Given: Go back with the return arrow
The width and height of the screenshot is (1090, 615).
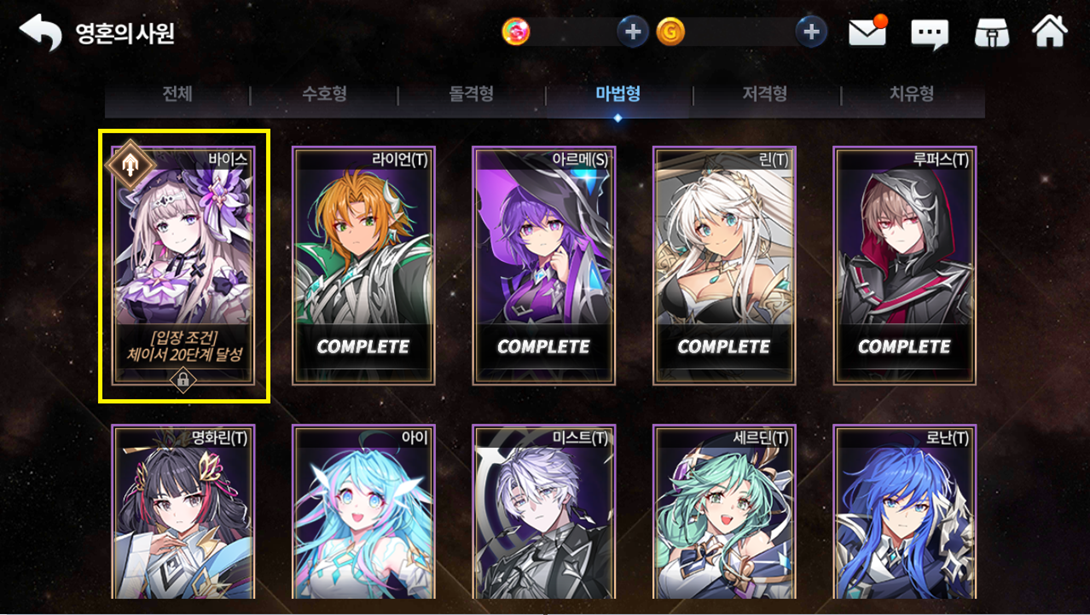Looking at the screenshot, I should click(40, 32).
